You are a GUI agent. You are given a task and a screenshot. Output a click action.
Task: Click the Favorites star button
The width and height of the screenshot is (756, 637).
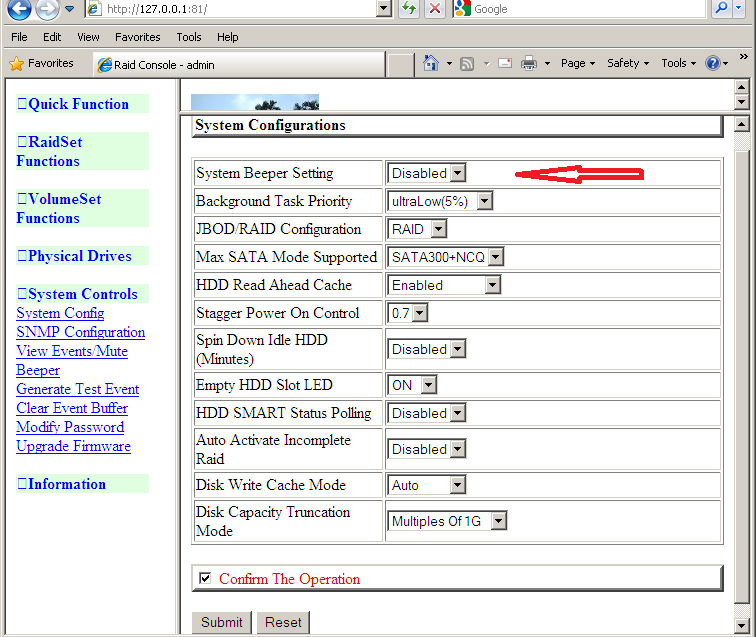[x=42, y=63]
